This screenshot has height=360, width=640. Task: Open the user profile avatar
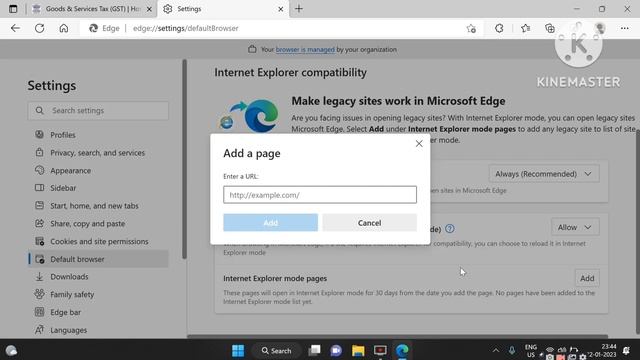(600, 28)
